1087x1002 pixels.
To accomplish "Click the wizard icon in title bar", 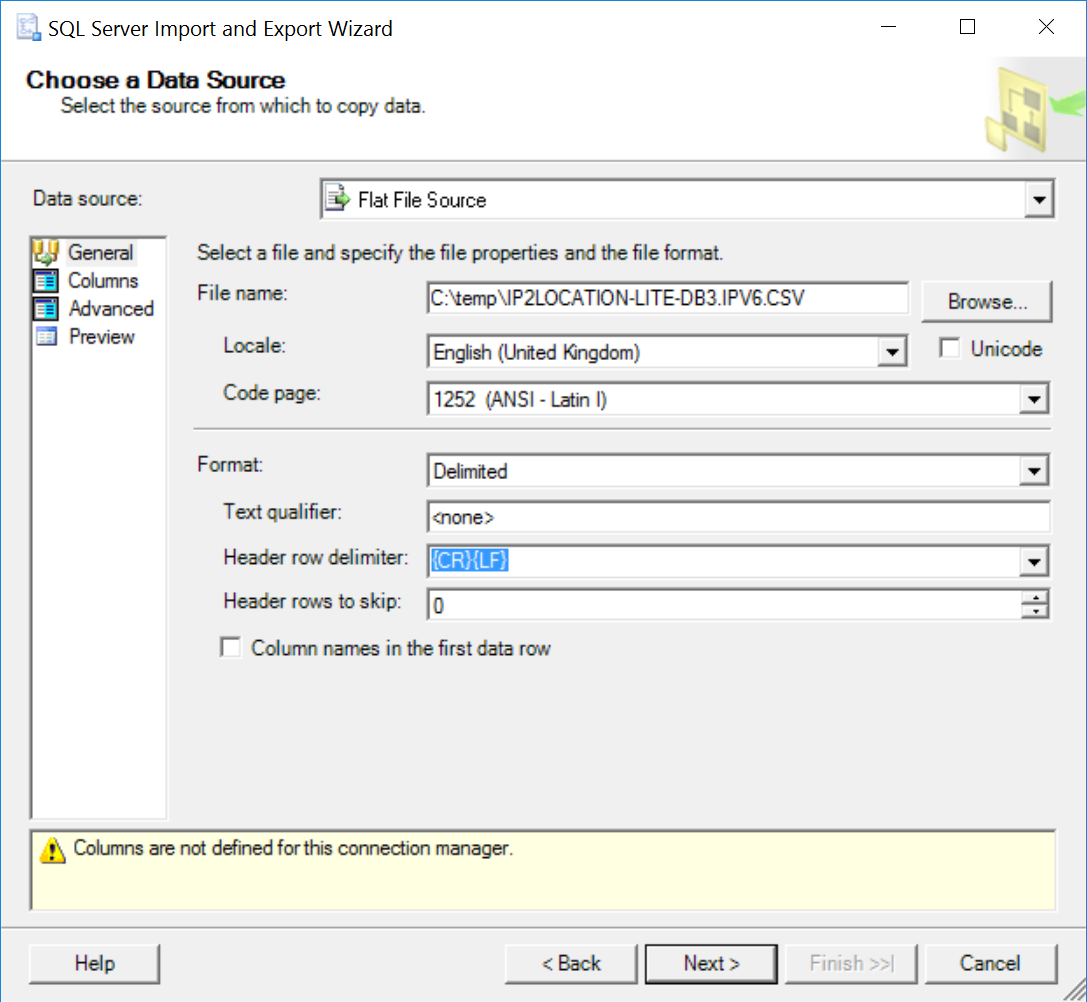I will coord(28,28).
